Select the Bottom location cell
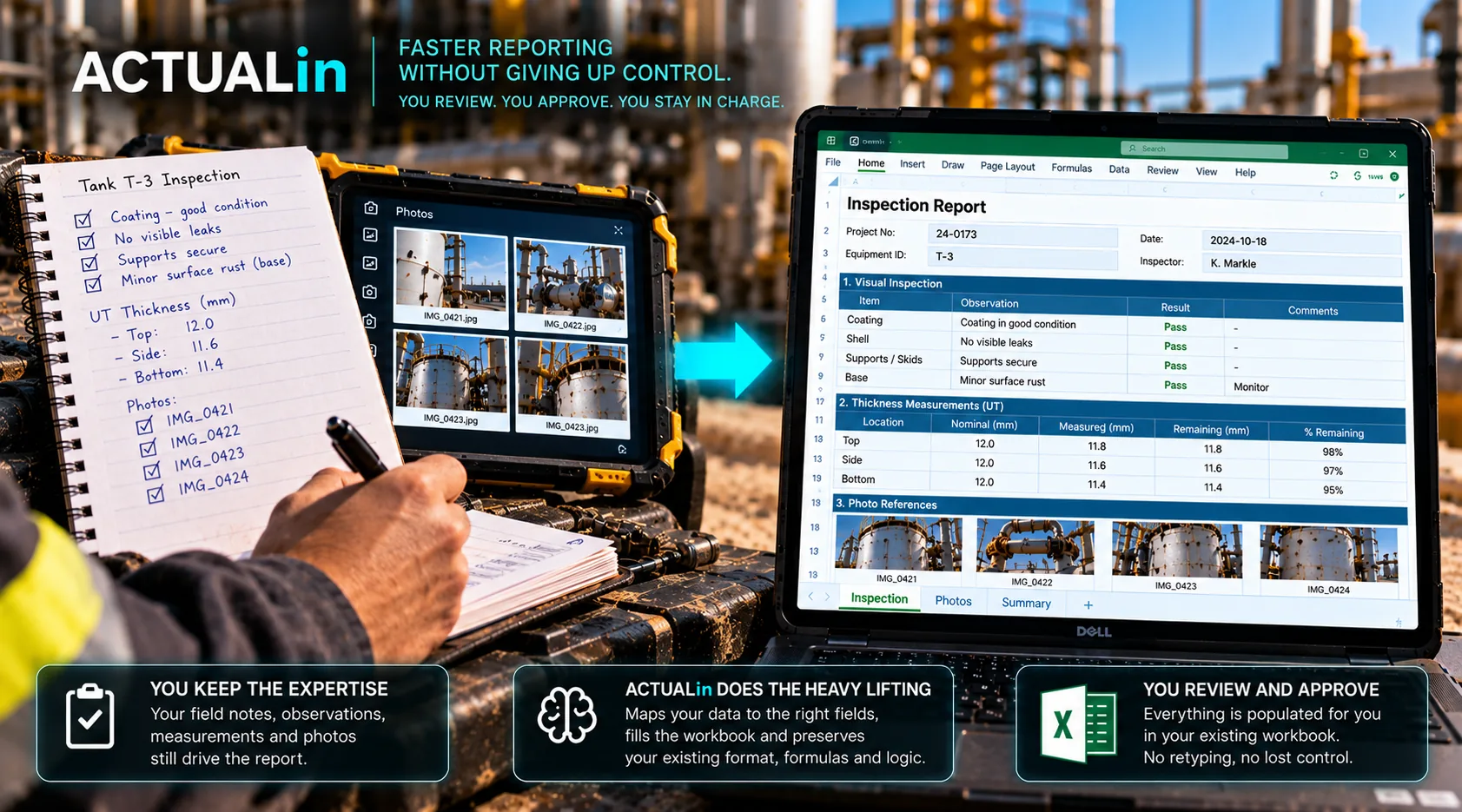 (883, 479)
